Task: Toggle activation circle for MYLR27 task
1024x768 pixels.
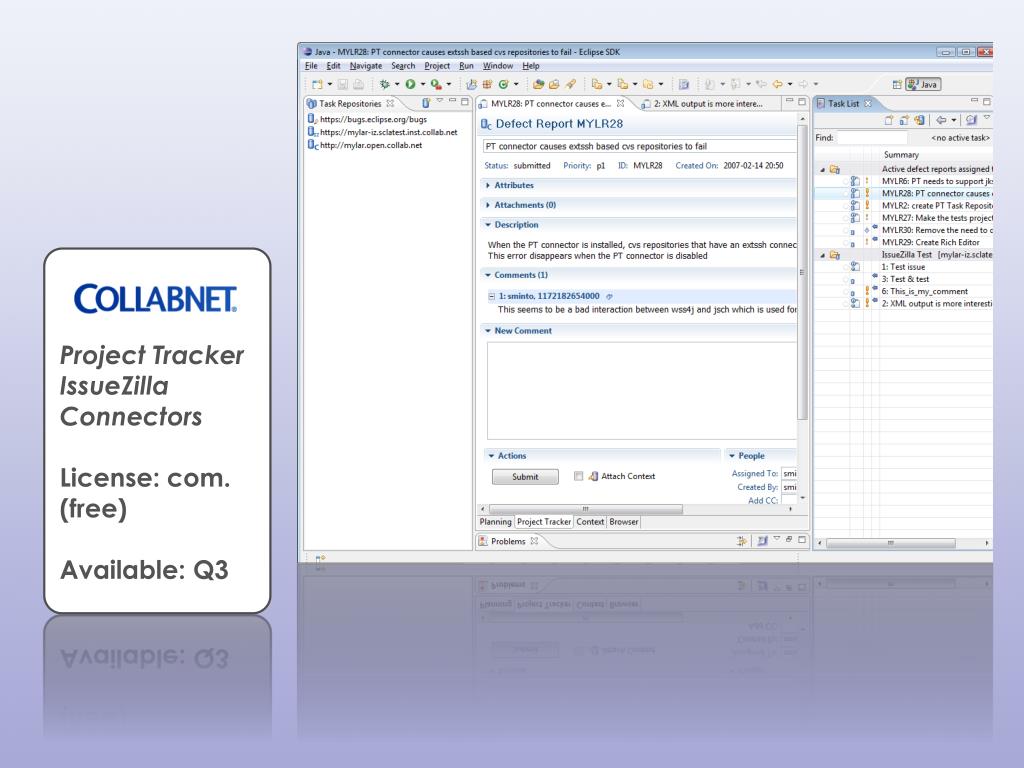Action: pos(845,218)
